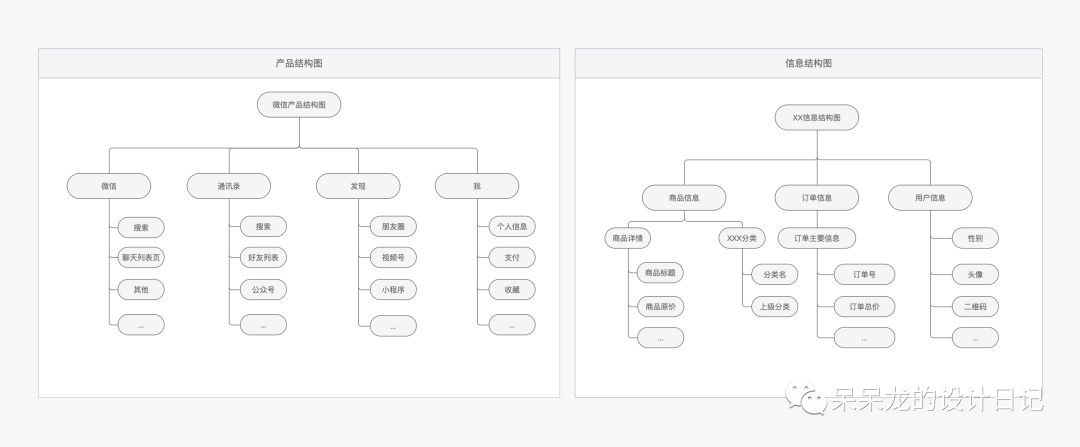Click the 支付 node
1080x447 pixels.
[512, 258]
